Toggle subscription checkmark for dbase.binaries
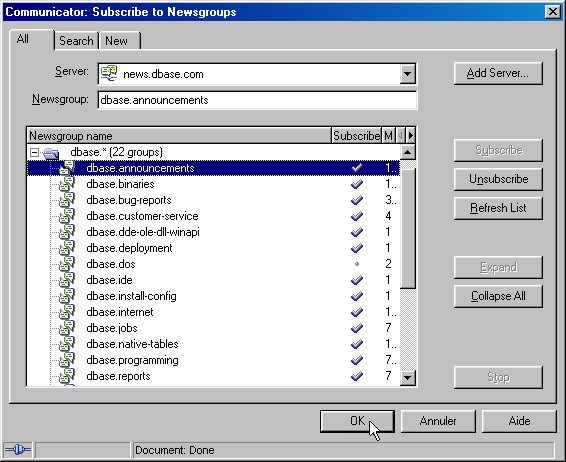 (x=357, y=184)
